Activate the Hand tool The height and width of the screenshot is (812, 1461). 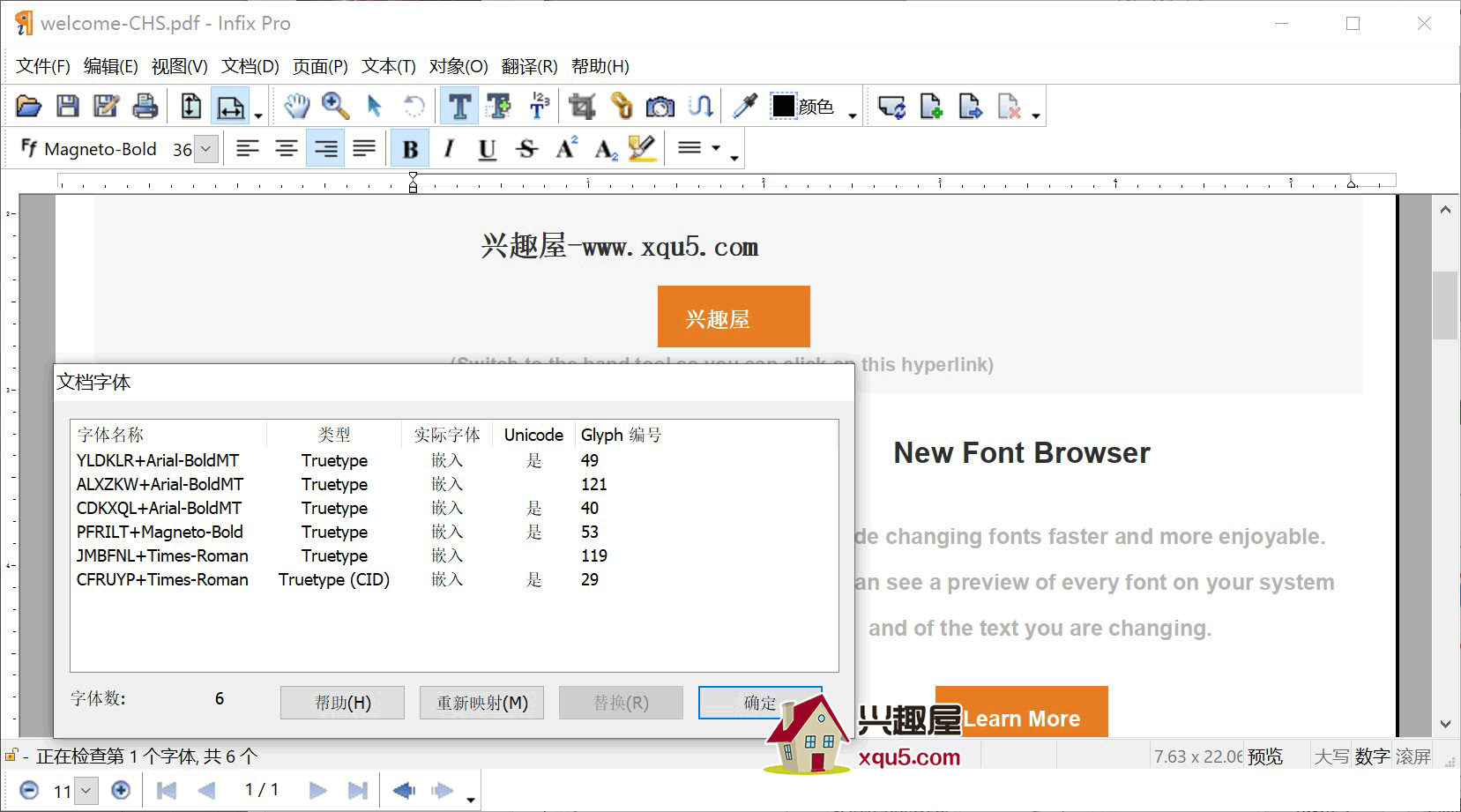pos(297,107)
